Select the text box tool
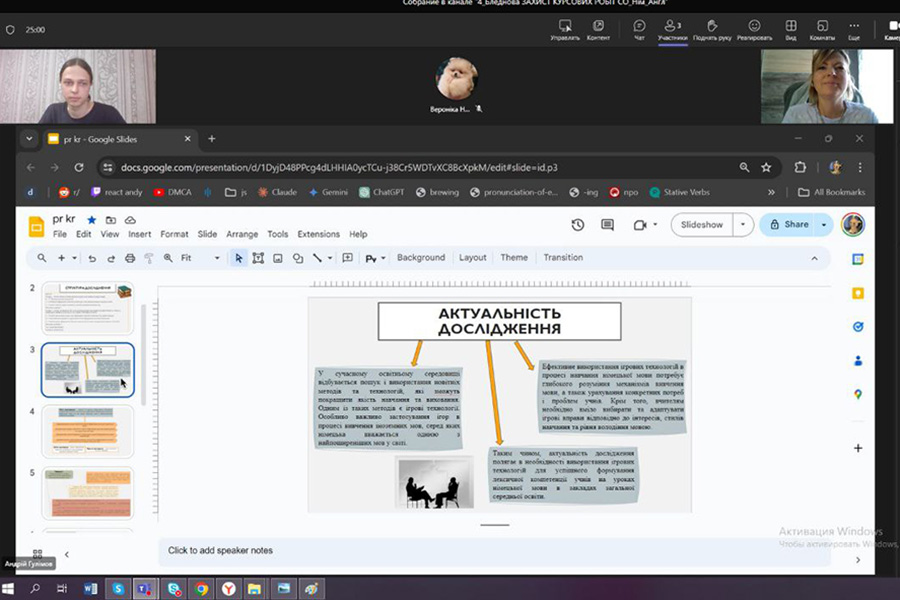This screenshot has height=600, width=900. tap(258, 258)
